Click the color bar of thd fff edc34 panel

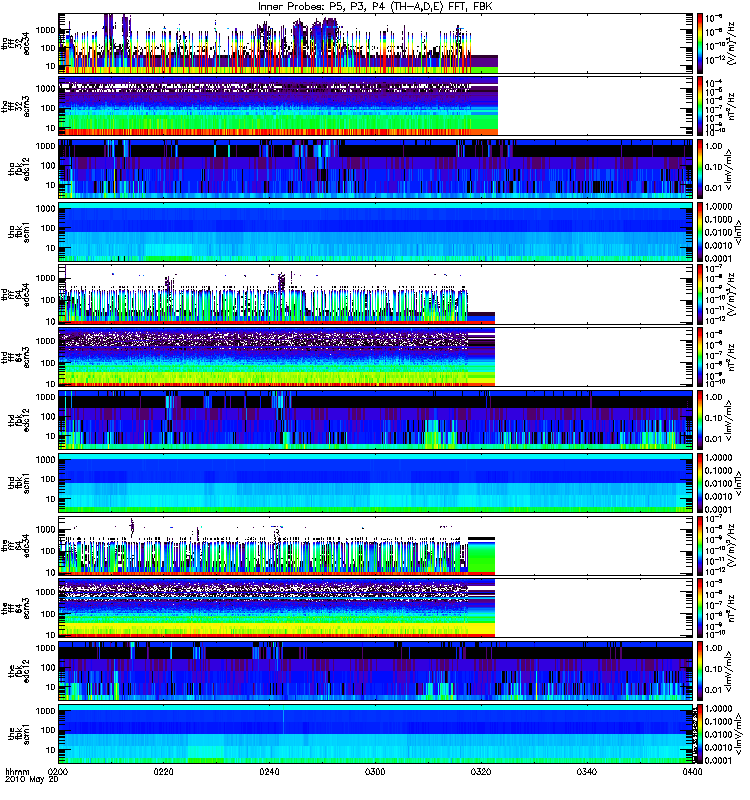(700, 294)
